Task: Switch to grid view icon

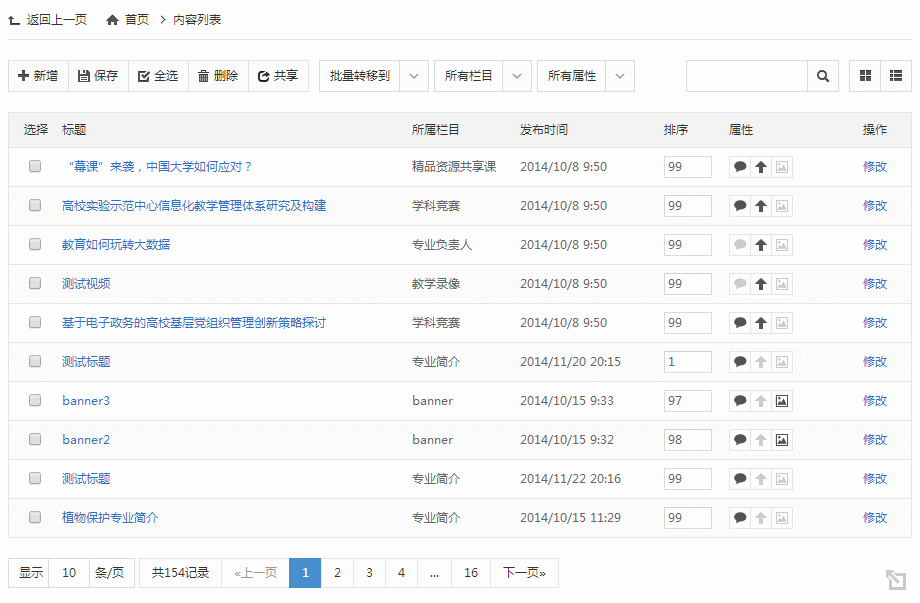Action: [865, 76]
